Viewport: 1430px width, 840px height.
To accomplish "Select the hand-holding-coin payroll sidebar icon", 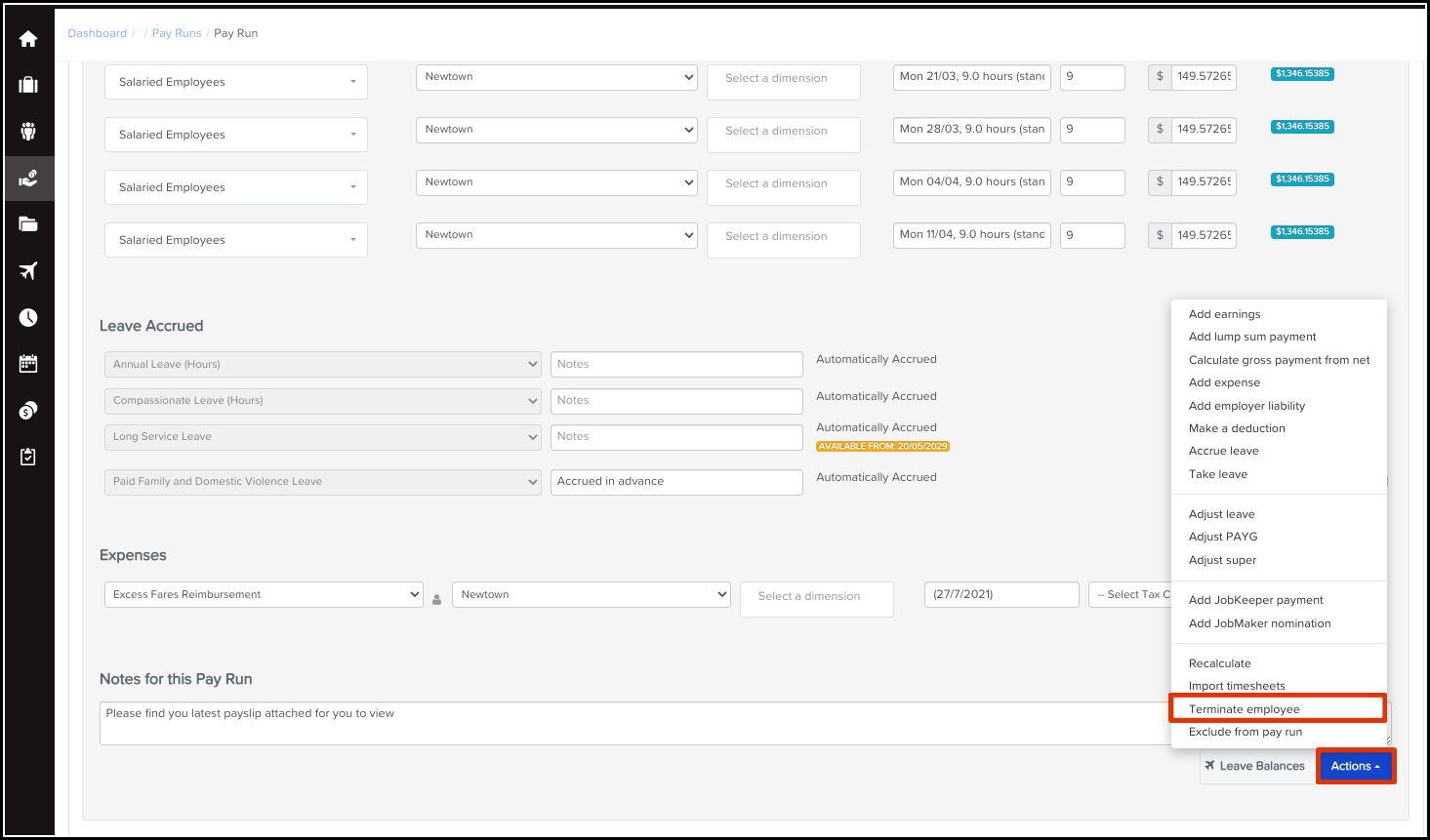I will [28, 179].
